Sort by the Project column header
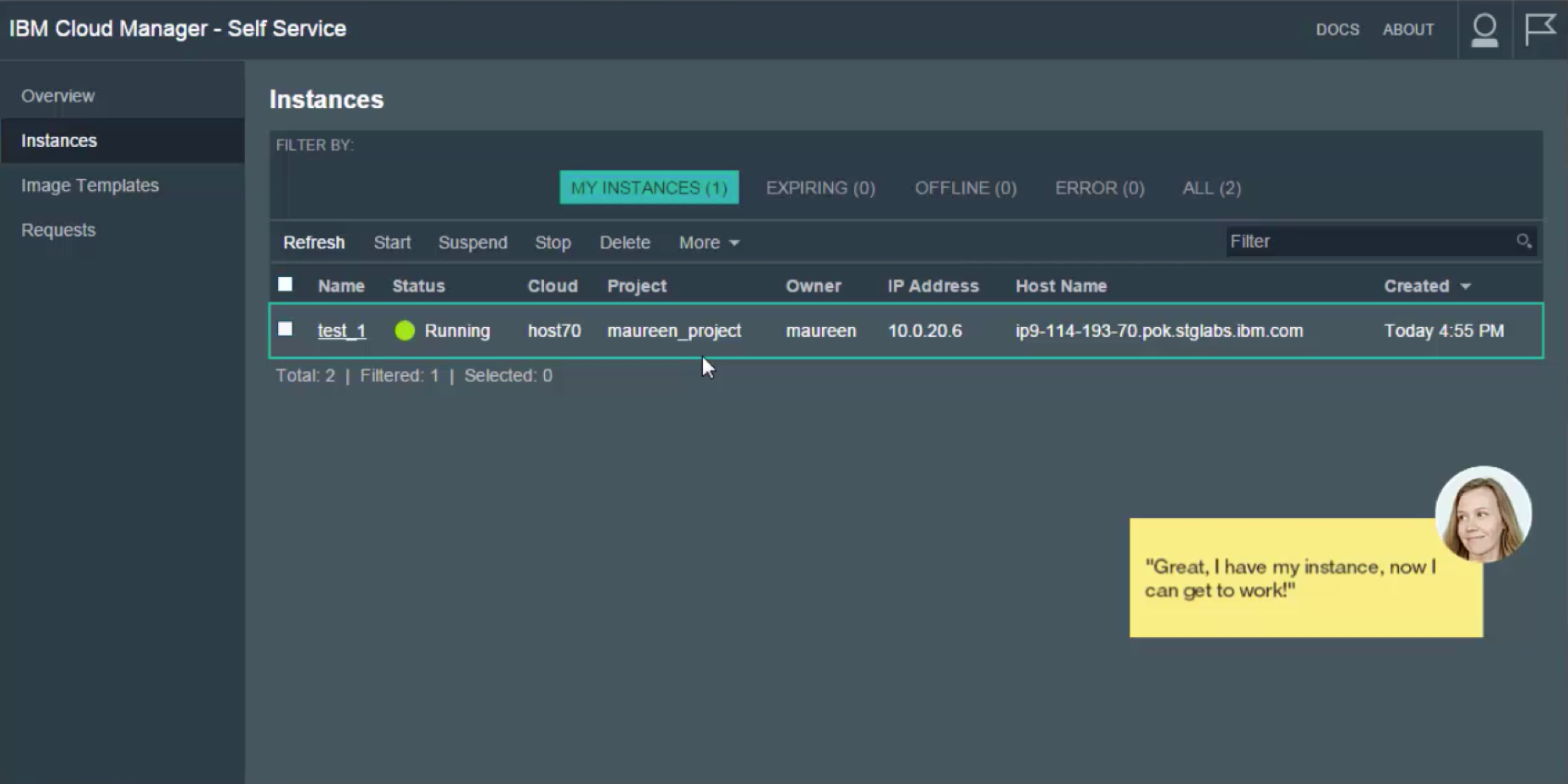This screenshot has height=784, width=1568. 637,286
